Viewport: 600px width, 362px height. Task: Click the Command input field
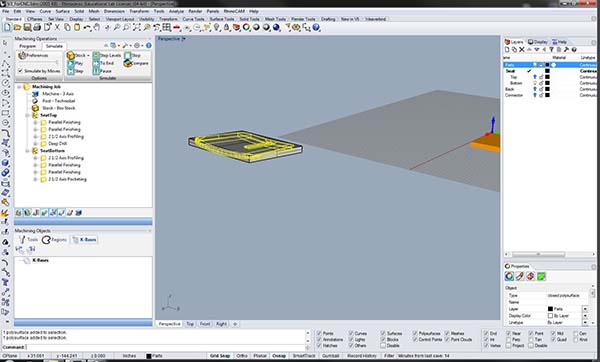[165, 347]
